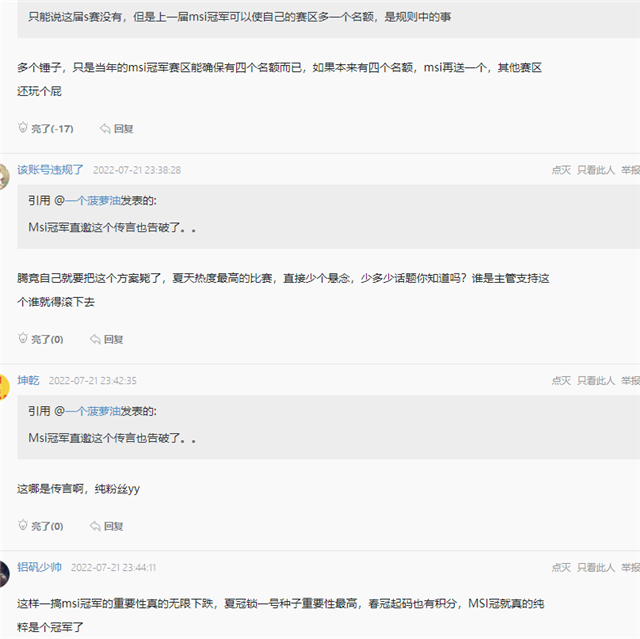Click reply icon on the (-17) comment

[105, 128]
